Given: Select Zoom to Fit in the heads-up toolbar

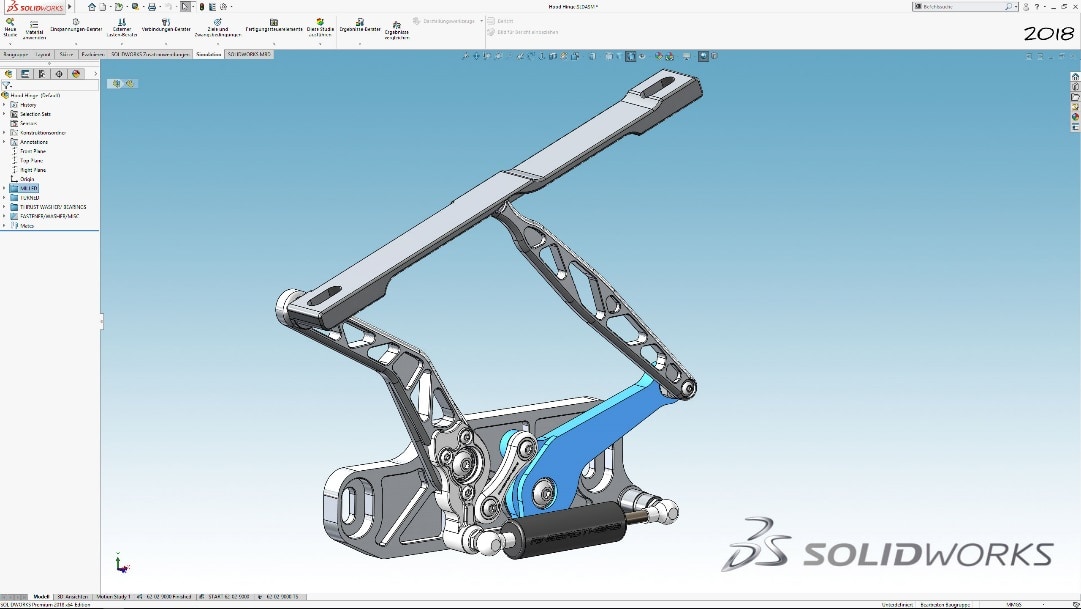Looking at the screenshot, I should tap(467, 56).
